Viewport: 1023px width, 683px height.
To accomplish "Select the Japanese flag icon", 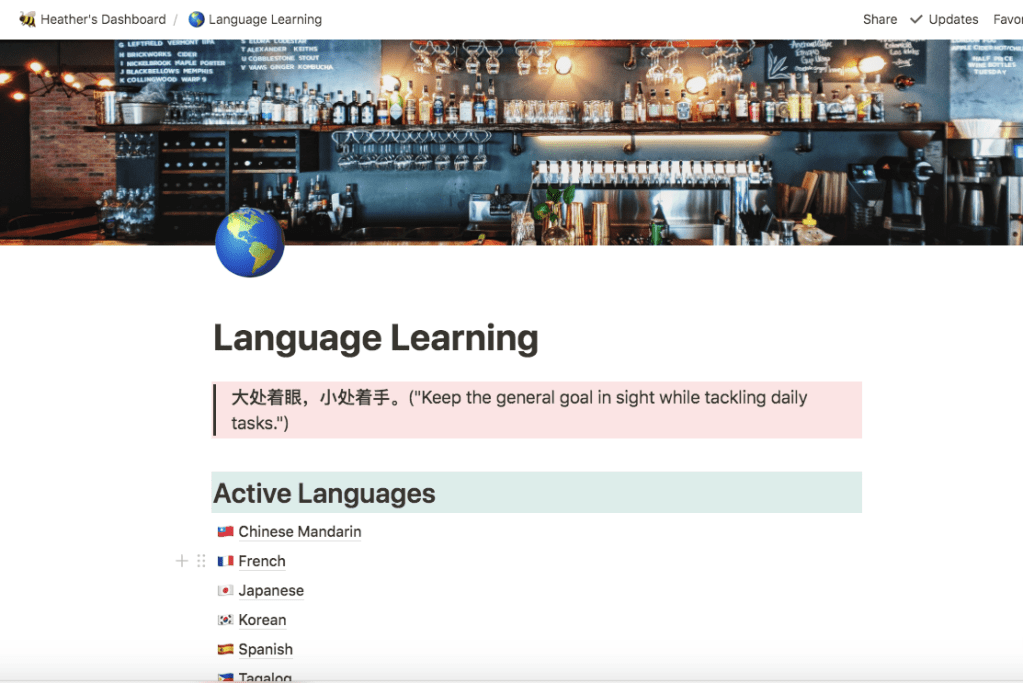I will pos(225,591).
